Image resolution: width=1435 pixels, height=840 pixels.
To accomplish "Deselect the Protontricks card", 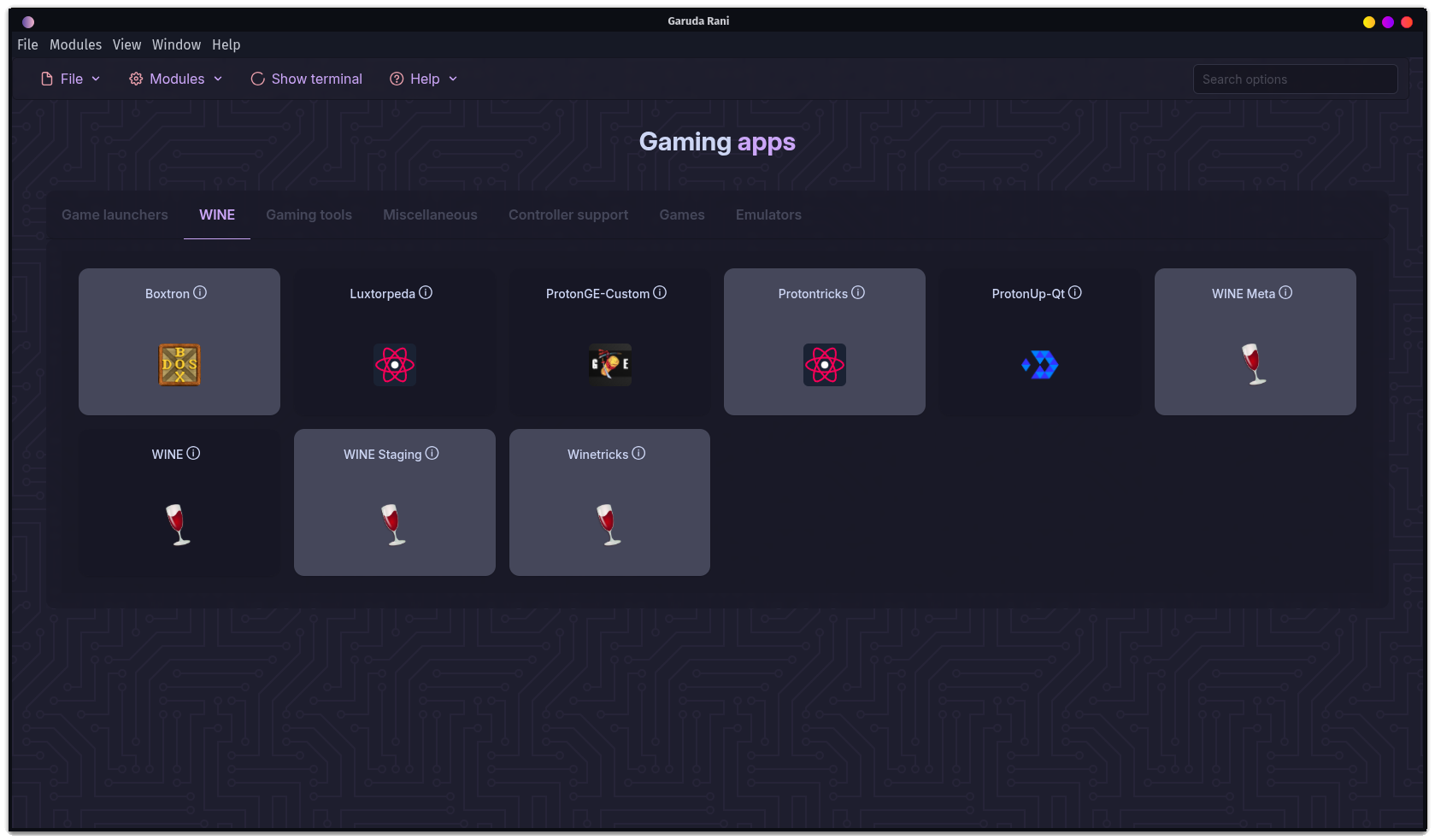I will (x=825, y=342).
